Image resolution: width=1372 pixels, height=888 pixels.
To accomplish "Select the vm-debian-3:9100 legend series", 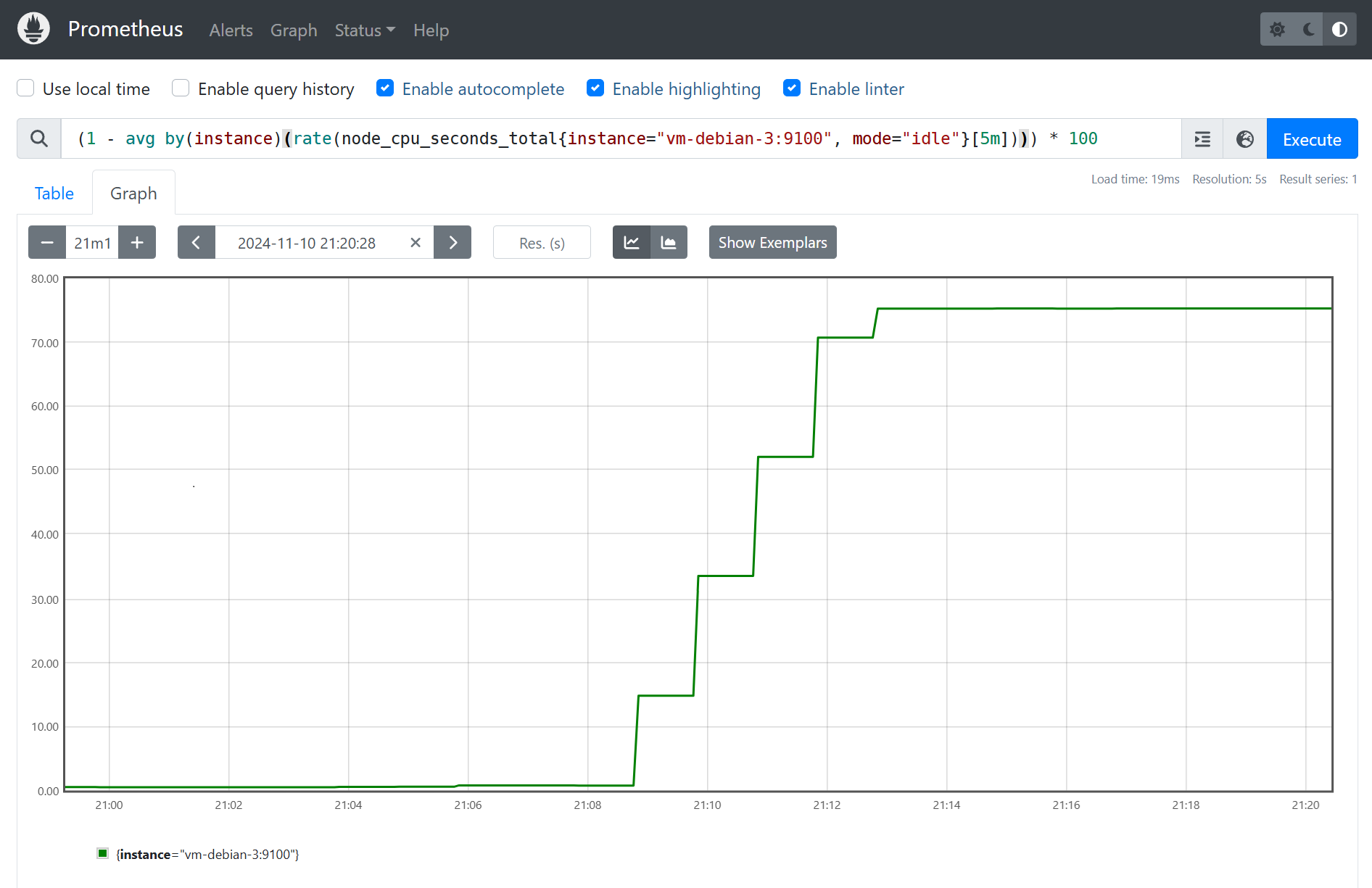I will 207,854.
